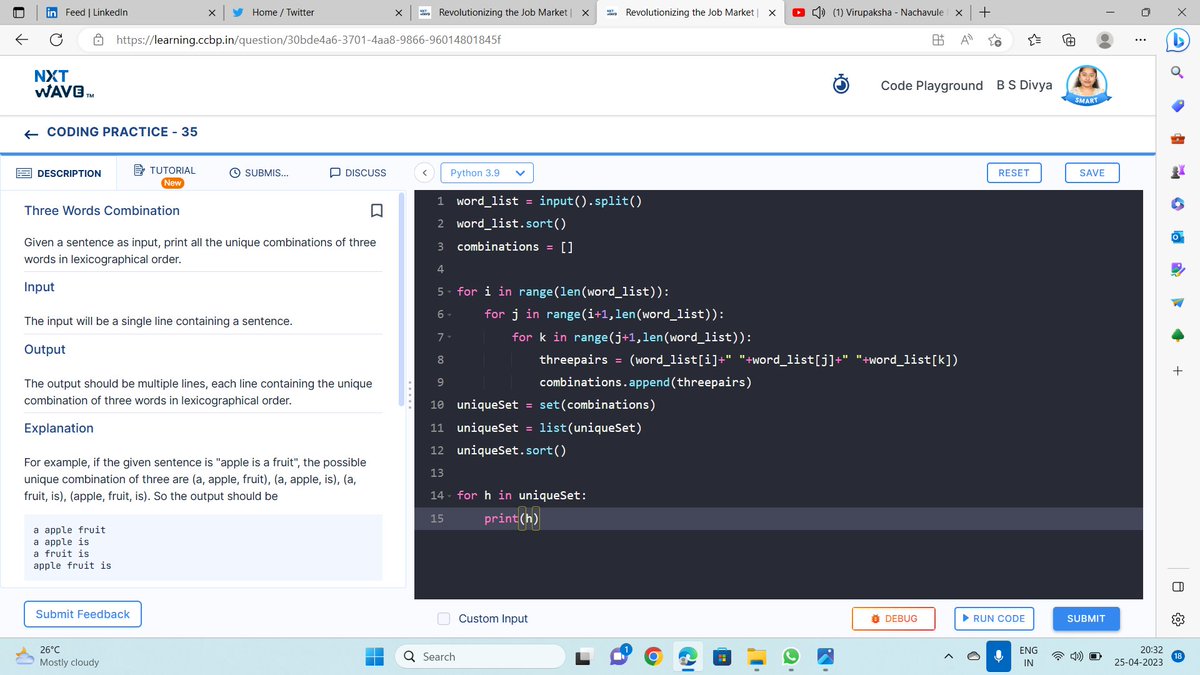1200x675 pixels.
Task: Collapse code fold at line 7
Action: coord(449,338)
